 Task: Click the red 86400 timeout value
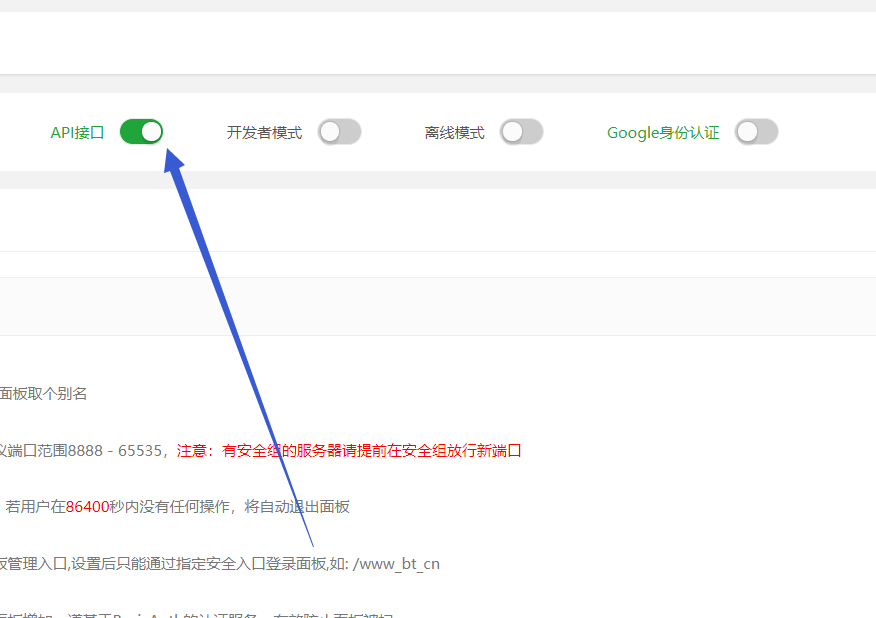(87, 507)
